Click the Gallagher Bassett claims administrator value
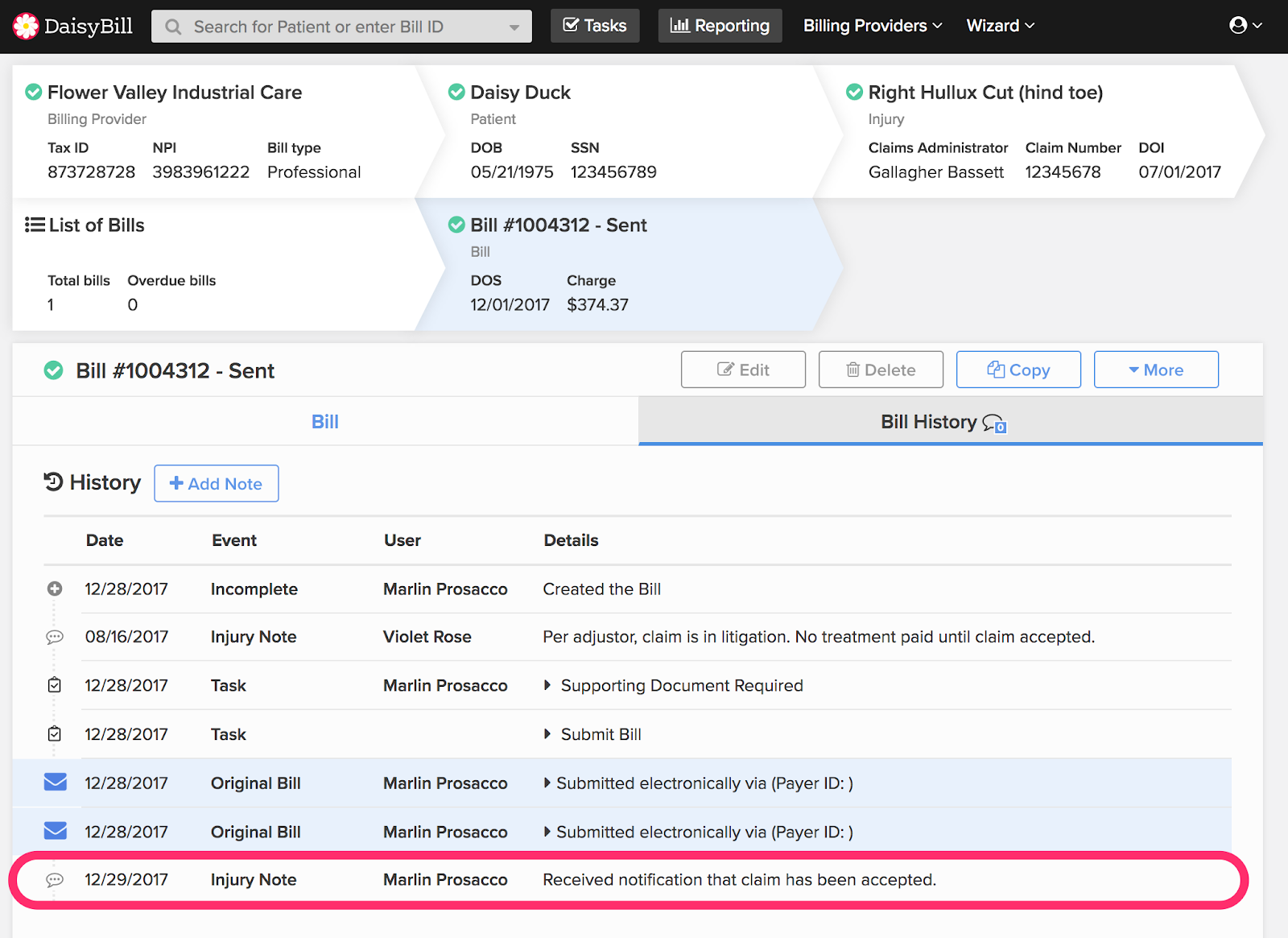1288x938 pixels. (x=936, y=171)
